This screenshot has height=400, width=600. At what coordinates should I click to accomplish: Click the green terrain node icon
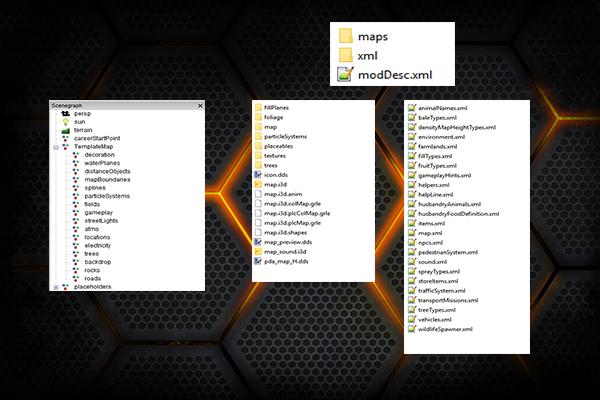click(66, 131)
